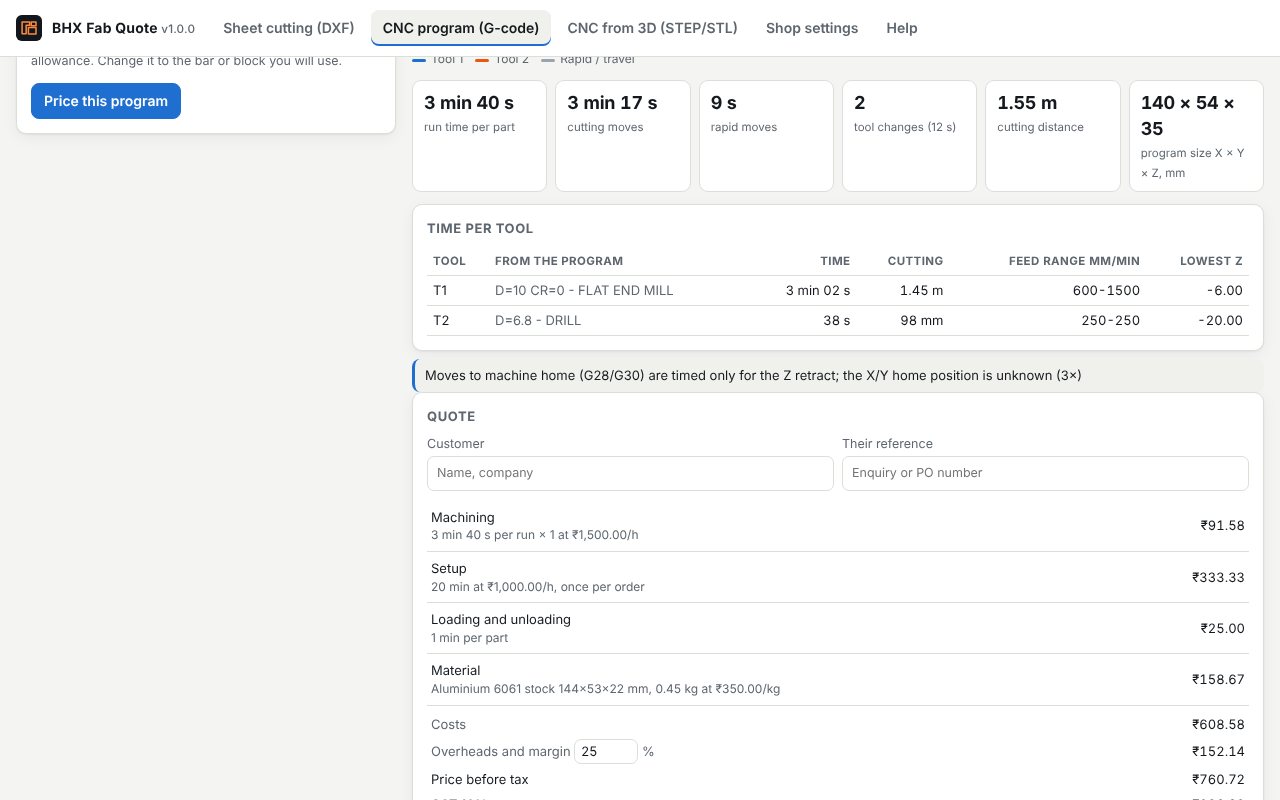Open the Sheet cutting (DXF) tab
The image size is (1280, 800).
289,28
